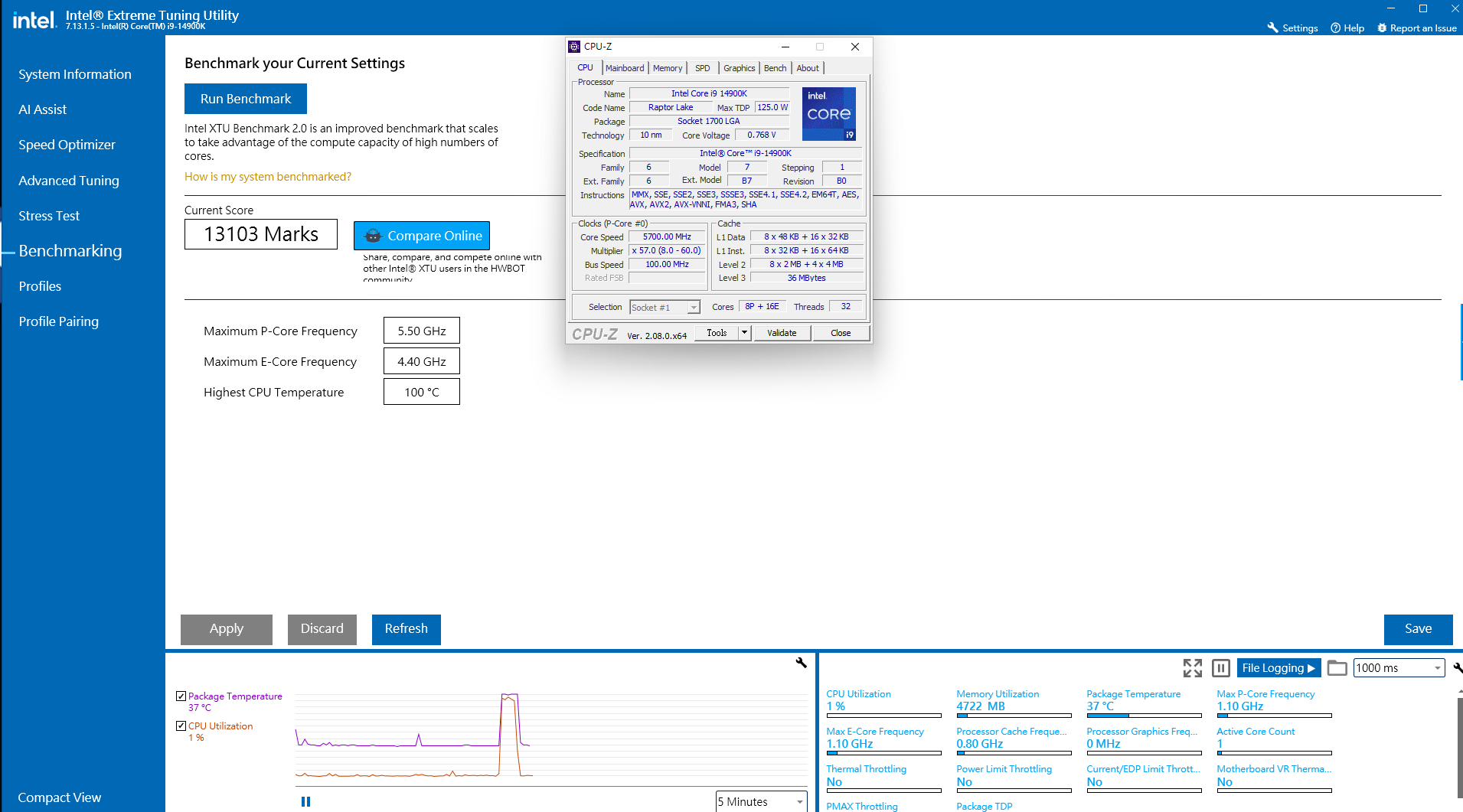Click Processor Cache Frequency monitor tile
Image resolution: width=1463 pixels, height=812 pixels.
point(1014,740)
